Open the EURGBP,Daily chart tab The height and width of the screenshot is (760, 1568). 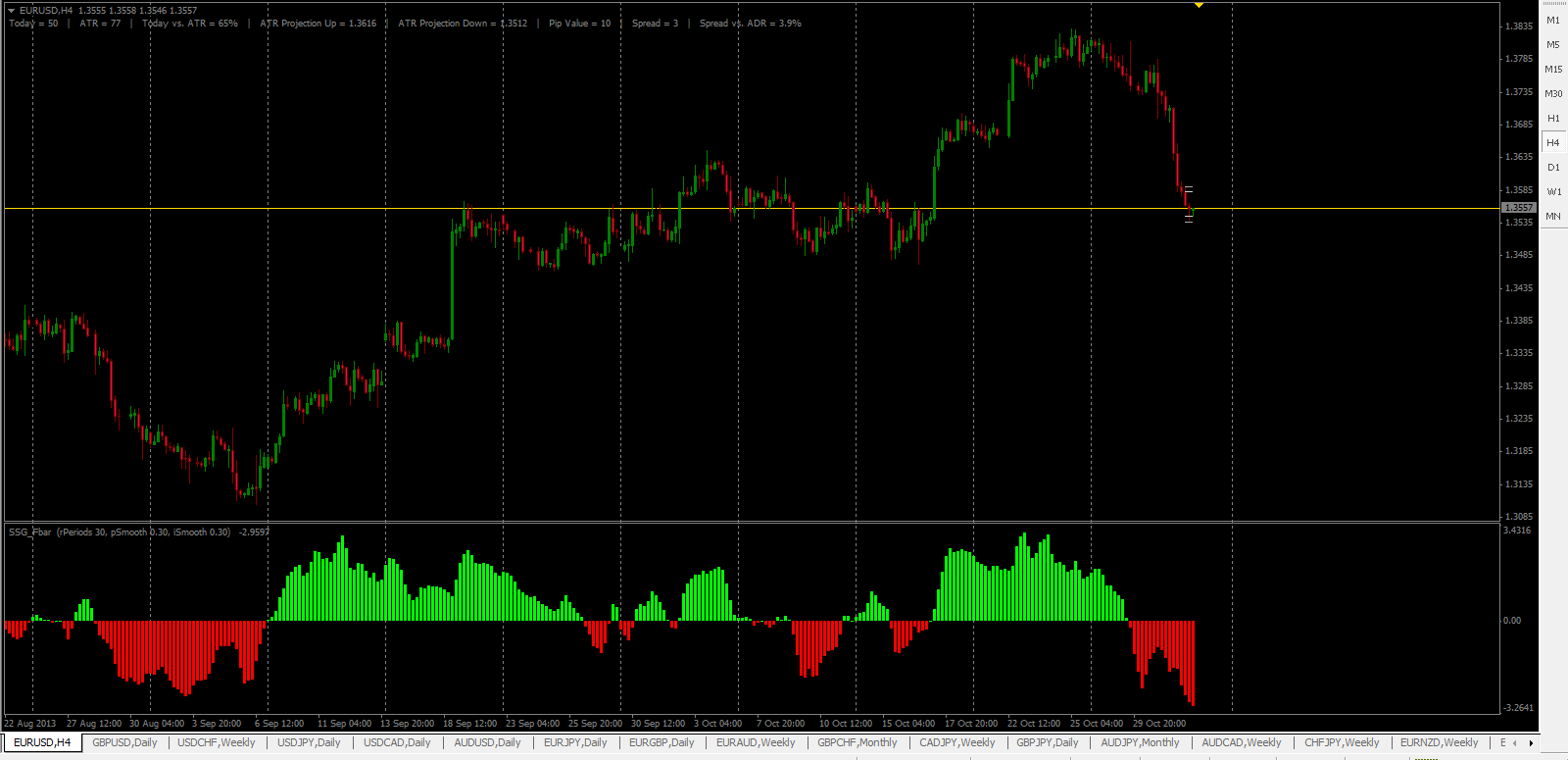pyautogui.click(x=661, y=743)
